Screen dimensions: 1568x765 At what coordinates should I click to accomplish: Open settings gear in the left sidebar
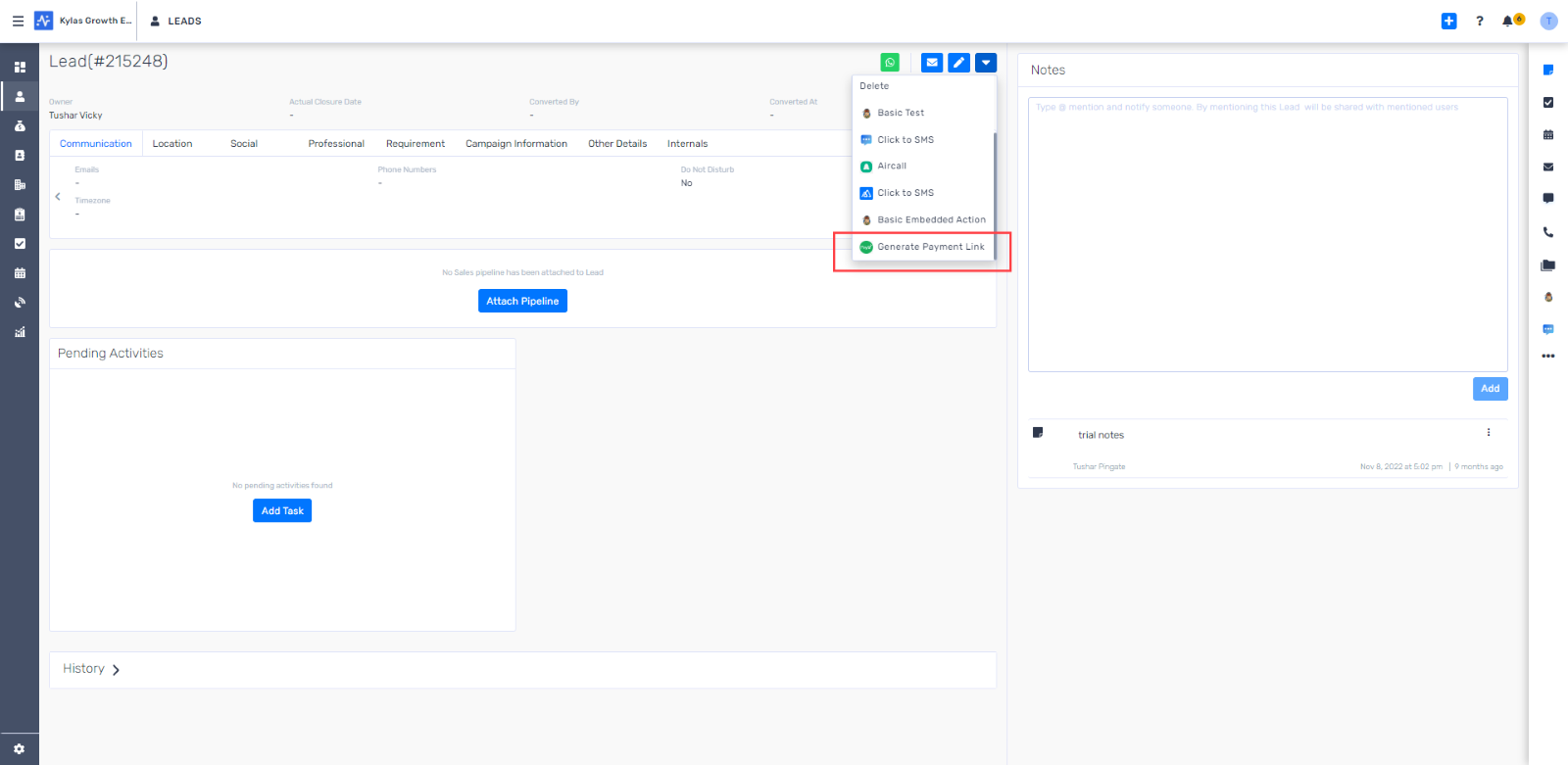point(19,749)
